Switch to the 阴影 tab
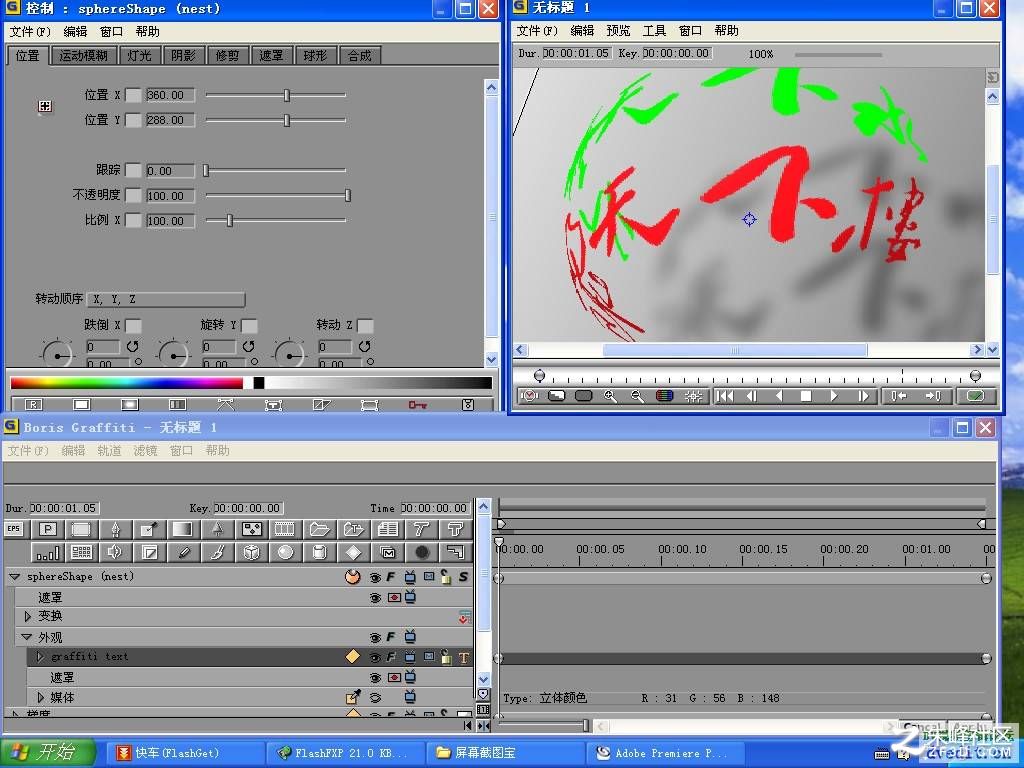The height and width of the screenshot is (768, 1024). coord(184,56)
